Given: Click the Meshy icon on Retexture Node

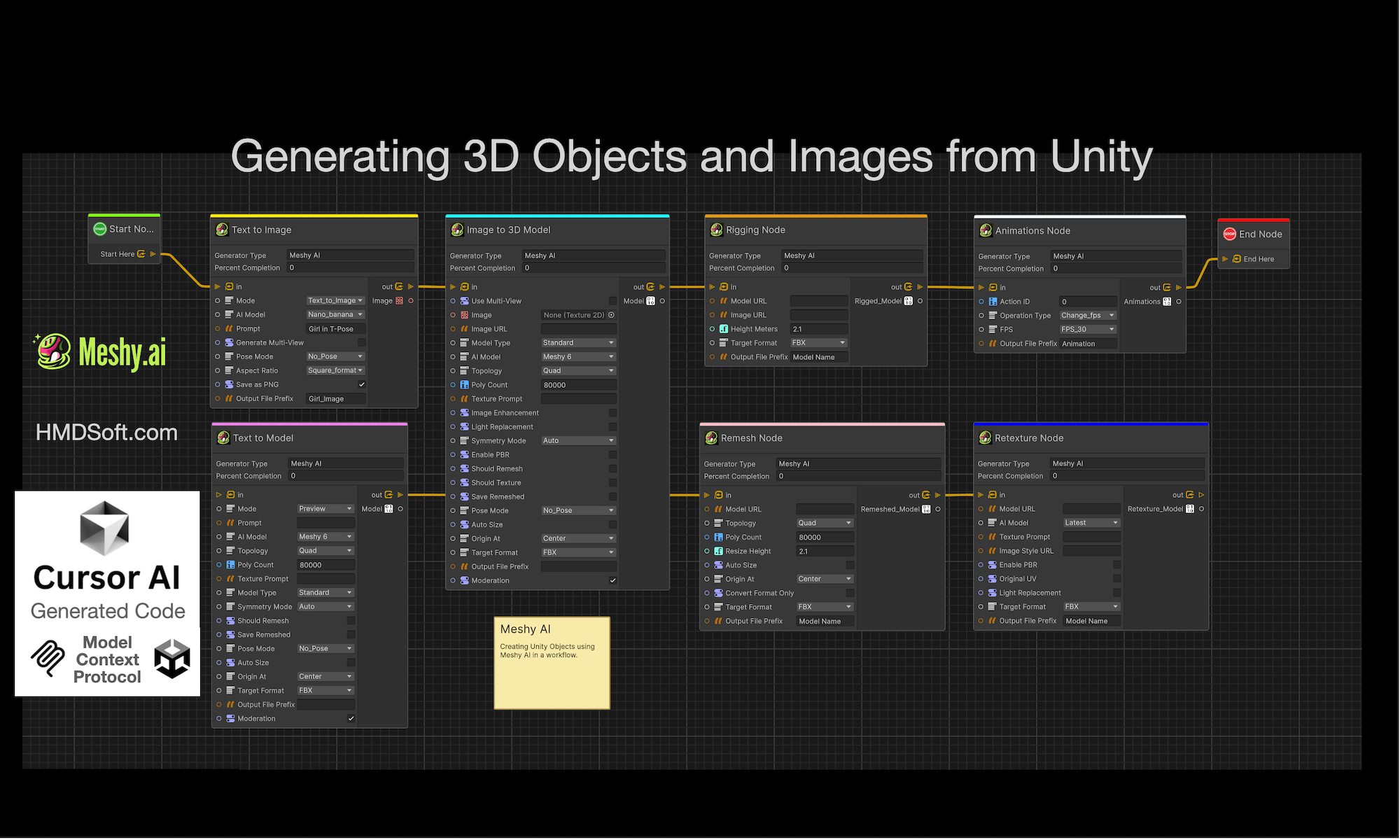Looking at the screenshot, I should point(985,437).
